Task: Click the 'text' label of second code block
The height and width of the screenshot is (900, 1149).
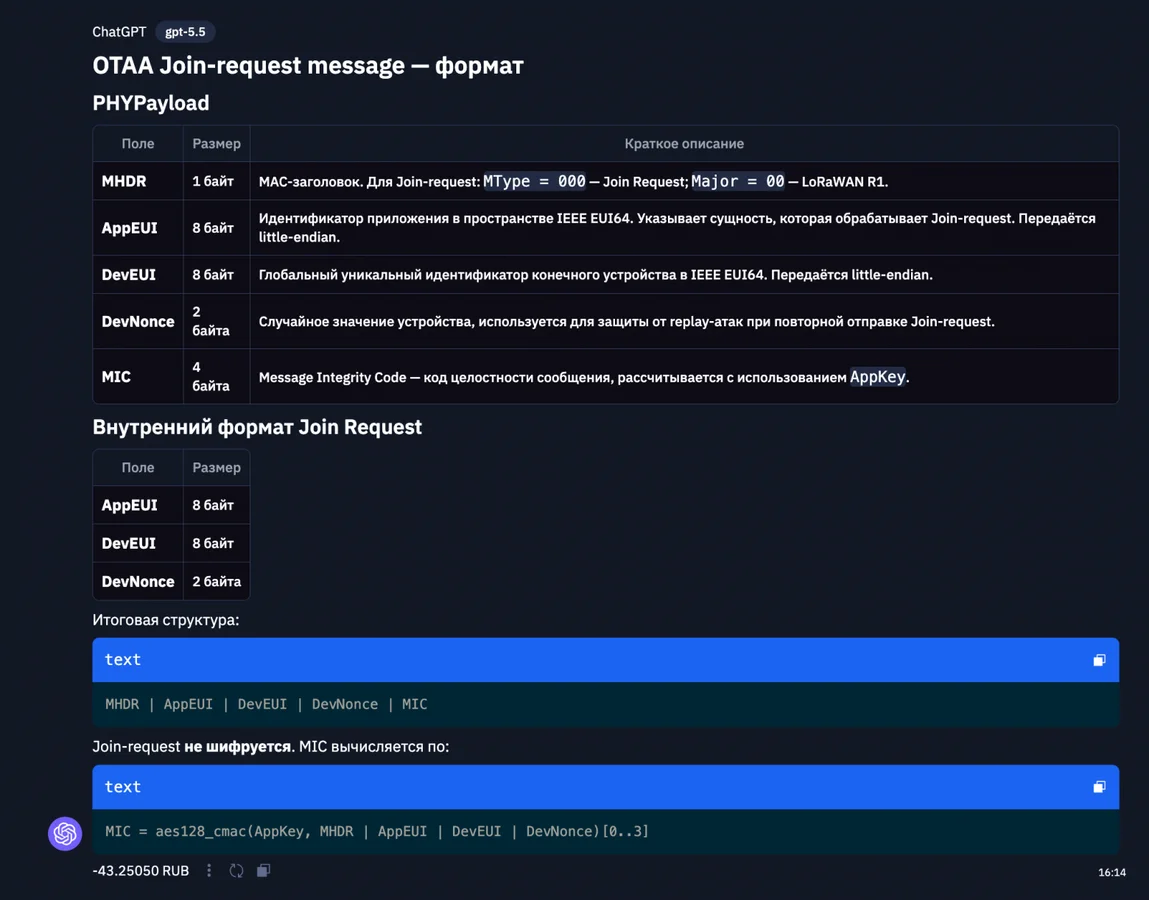Action: pos(122,786)
